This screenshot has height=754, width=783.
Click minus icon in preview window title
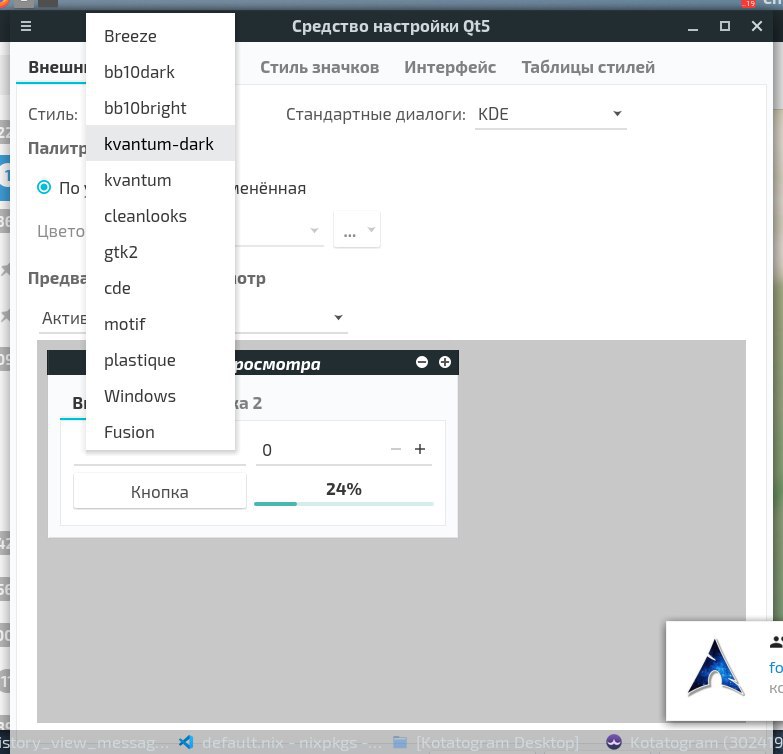tap(422, 362)
